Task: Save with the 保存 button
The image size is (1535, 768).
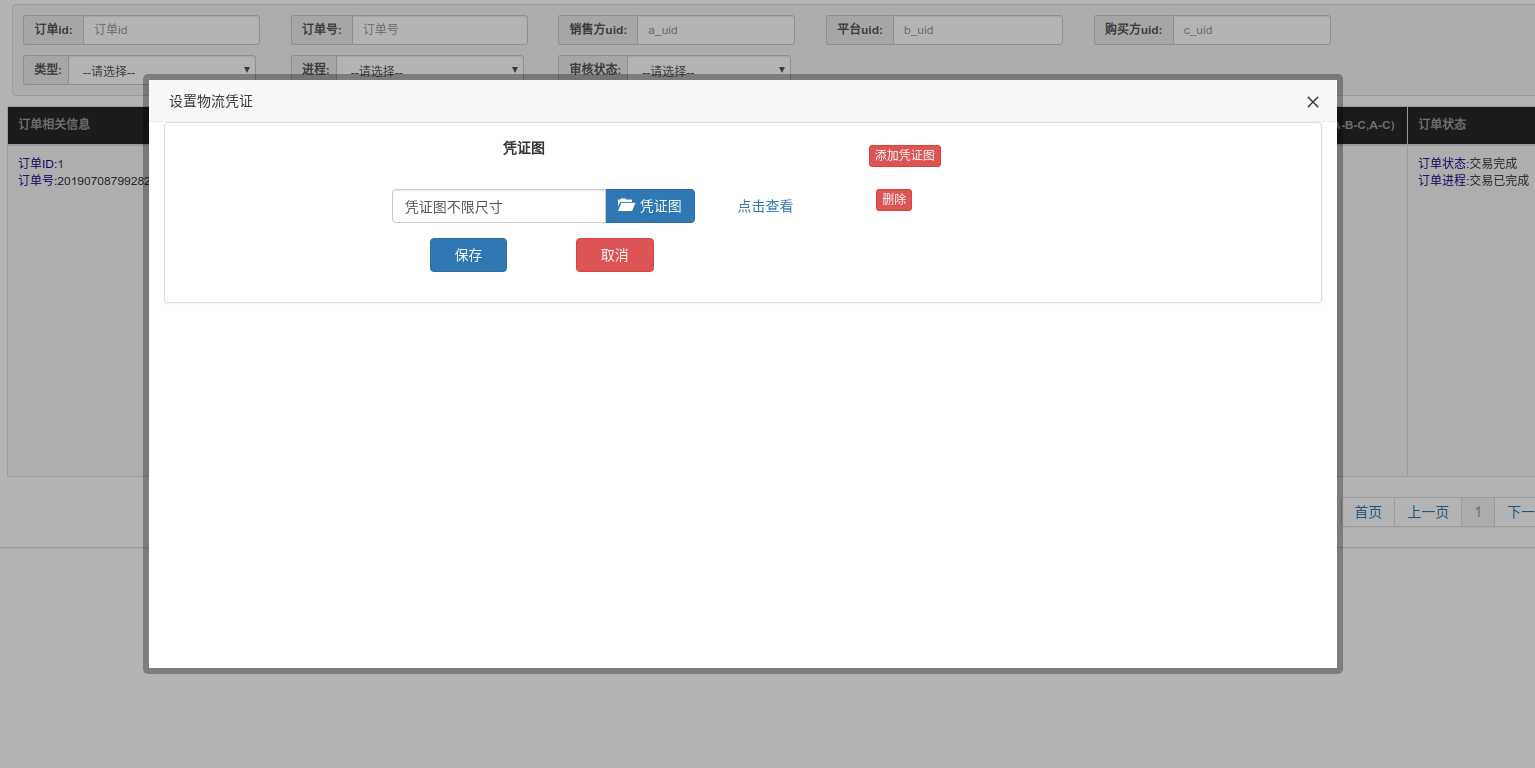Action: click(x=468, y=255)
